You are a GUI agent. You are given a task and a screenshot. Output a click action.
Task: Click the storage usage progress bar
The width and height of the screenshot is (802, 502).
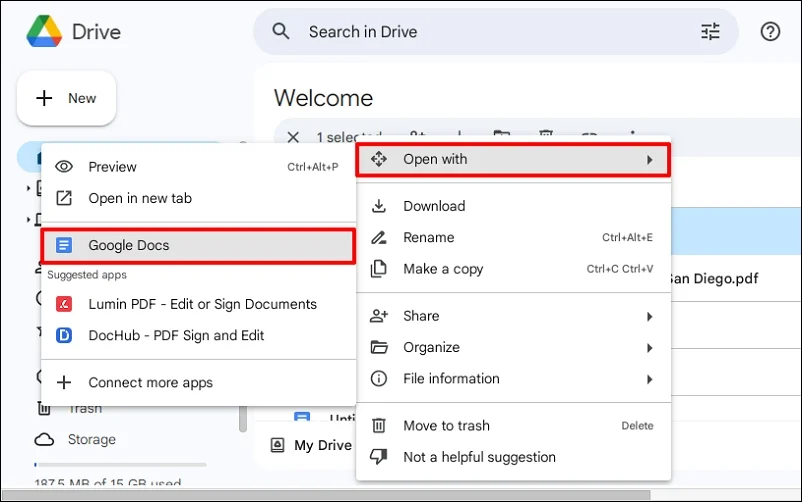(x=120, y=465)
